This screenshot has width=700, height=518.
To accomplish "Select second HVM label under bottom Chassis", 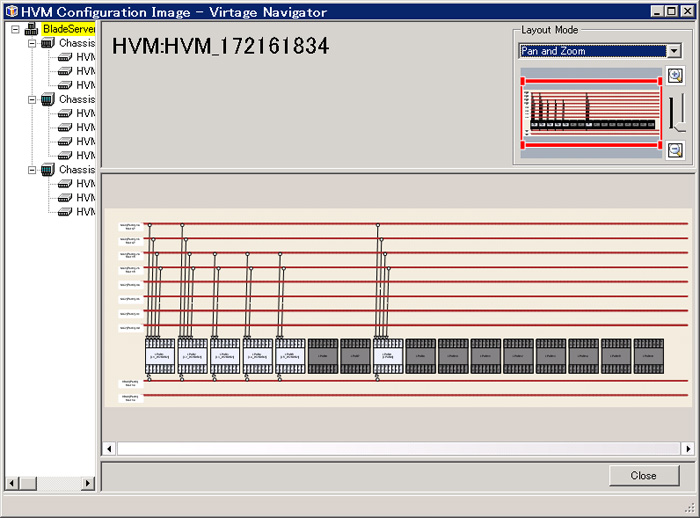I will pyautogui.click(x=86, y=197).
